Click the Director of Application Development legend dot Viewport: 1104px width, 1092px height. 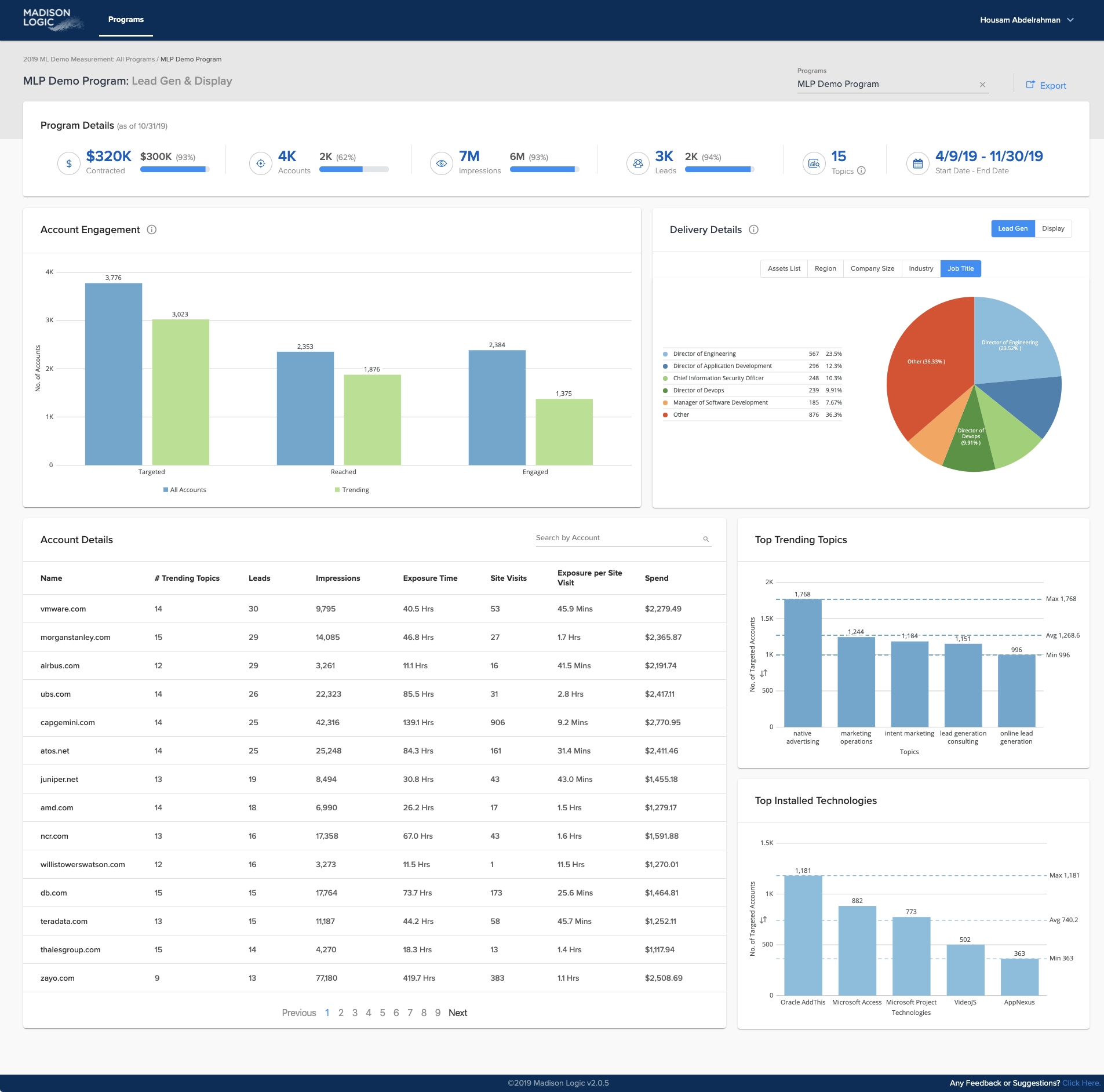tap(665, 366)
